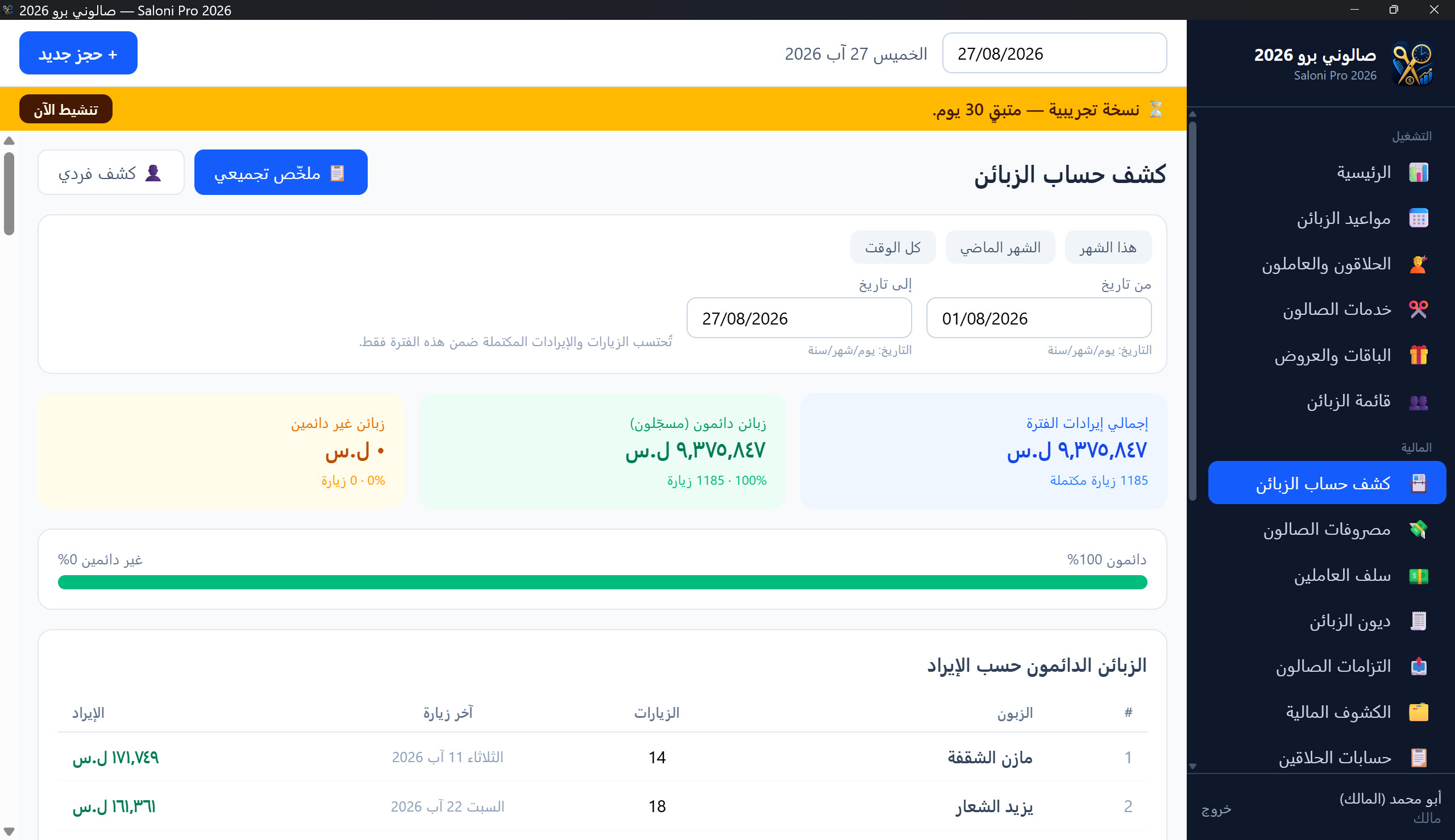
Task: Open التزامات الصالون menu item
Action: coord(1327,667)
